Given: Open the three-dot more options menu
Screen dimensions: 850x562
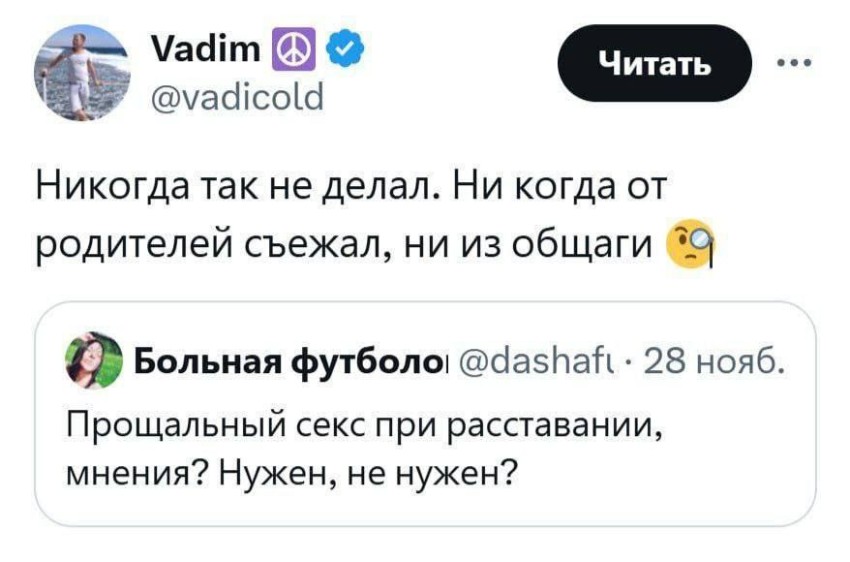Looking at the screenshot, I should [x=794, y=63].
